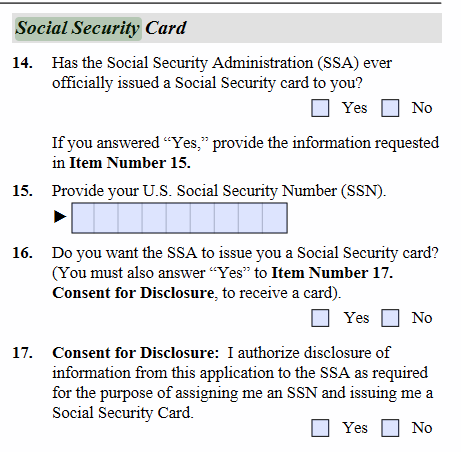Click the second digit cell of the SSN field

106,218
